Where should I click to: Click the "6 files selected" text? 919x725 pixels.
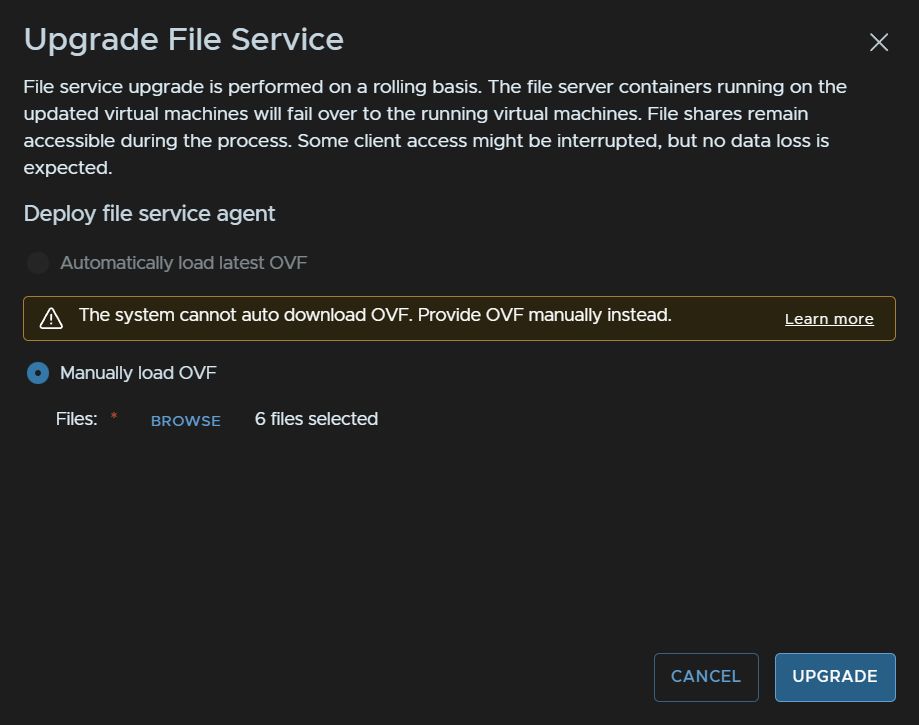pos(316,419)
